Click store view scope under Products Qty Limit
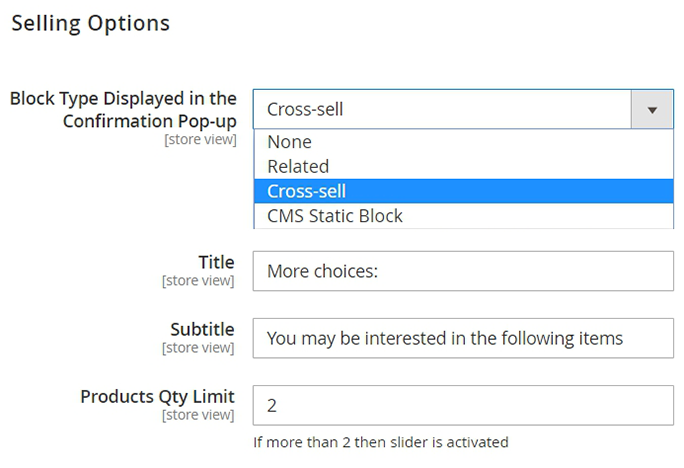684x468 pixels. tap(198, 415)
